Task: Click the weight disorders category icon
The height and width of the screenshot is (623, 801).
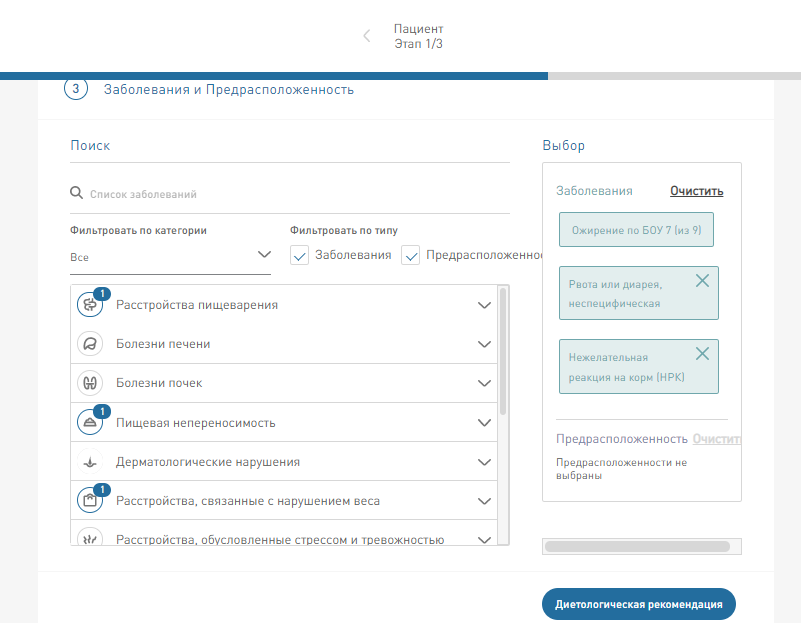Action: tap(90, 500)
